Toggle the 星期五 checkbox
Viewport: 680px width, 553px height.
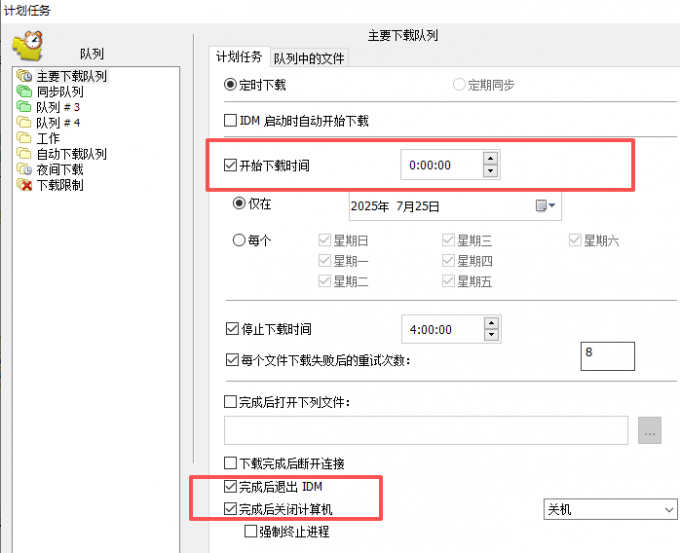point(448,281)
